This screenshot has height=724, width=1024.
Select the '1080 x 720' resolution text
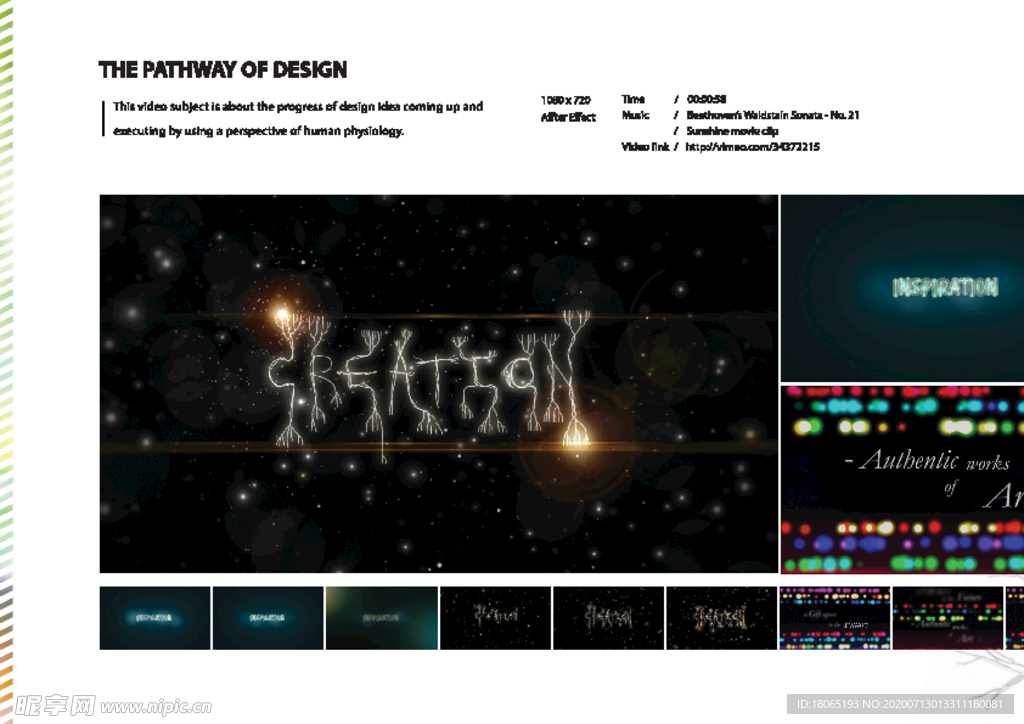point(566,100)
